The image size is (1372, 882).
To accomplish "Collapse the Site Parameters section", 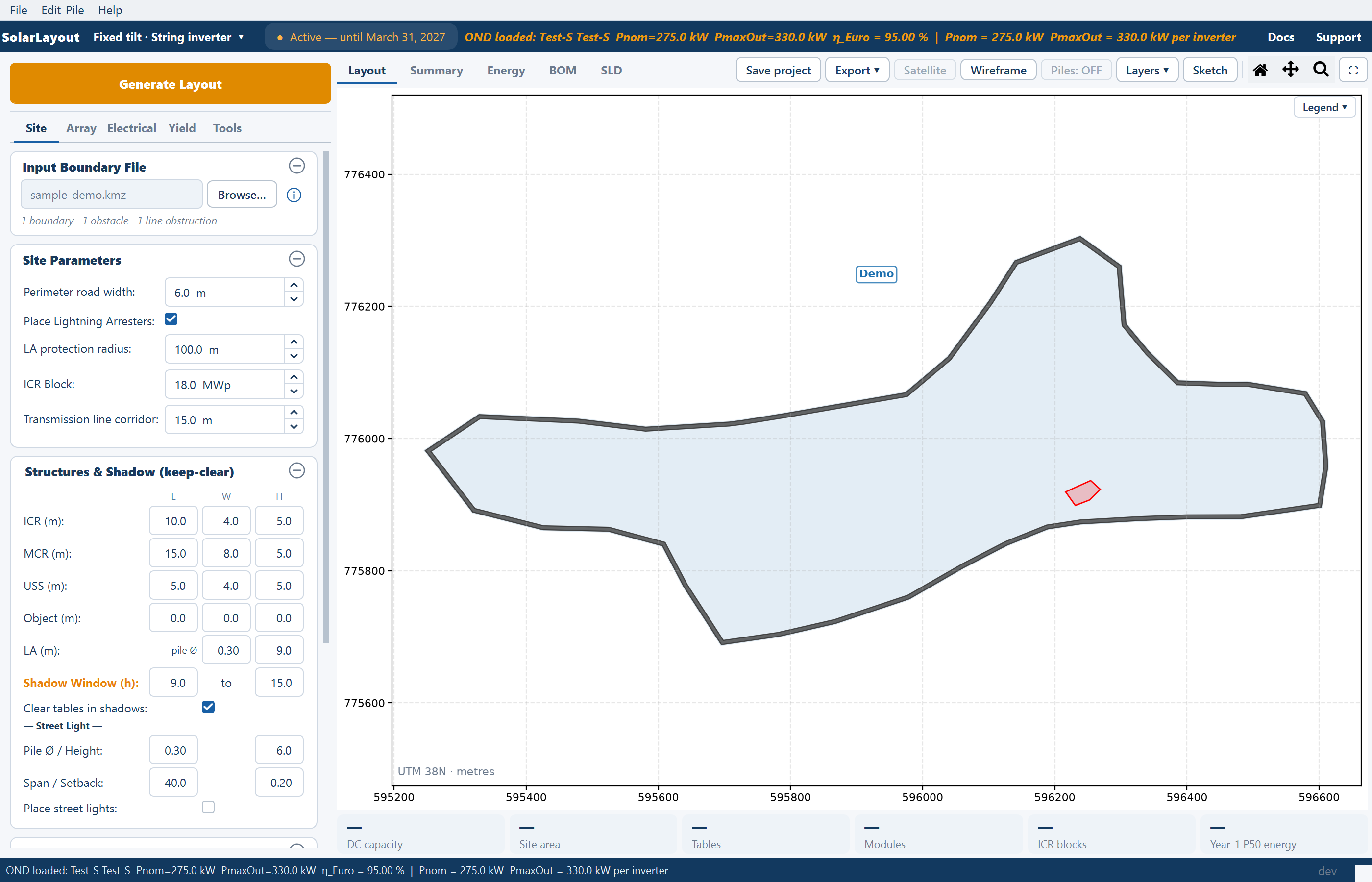I will (296, 259).
